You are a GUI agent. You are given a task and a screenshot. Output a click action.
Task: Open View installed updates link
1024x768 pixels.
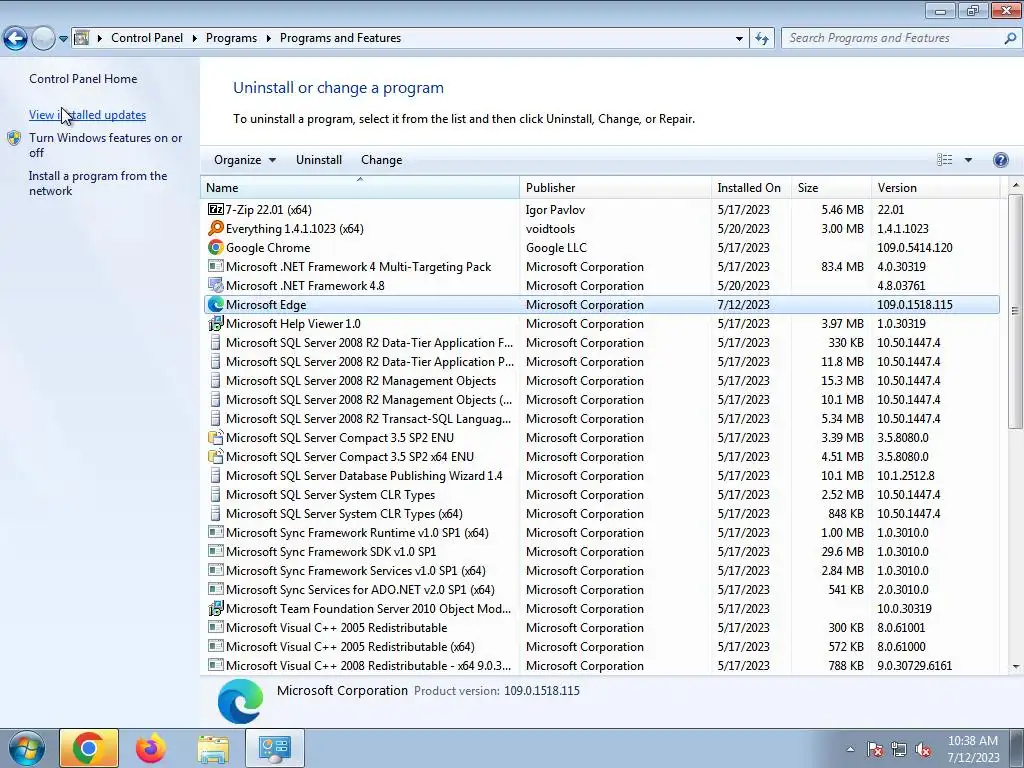pyautogui.click(x=88, y=115)
